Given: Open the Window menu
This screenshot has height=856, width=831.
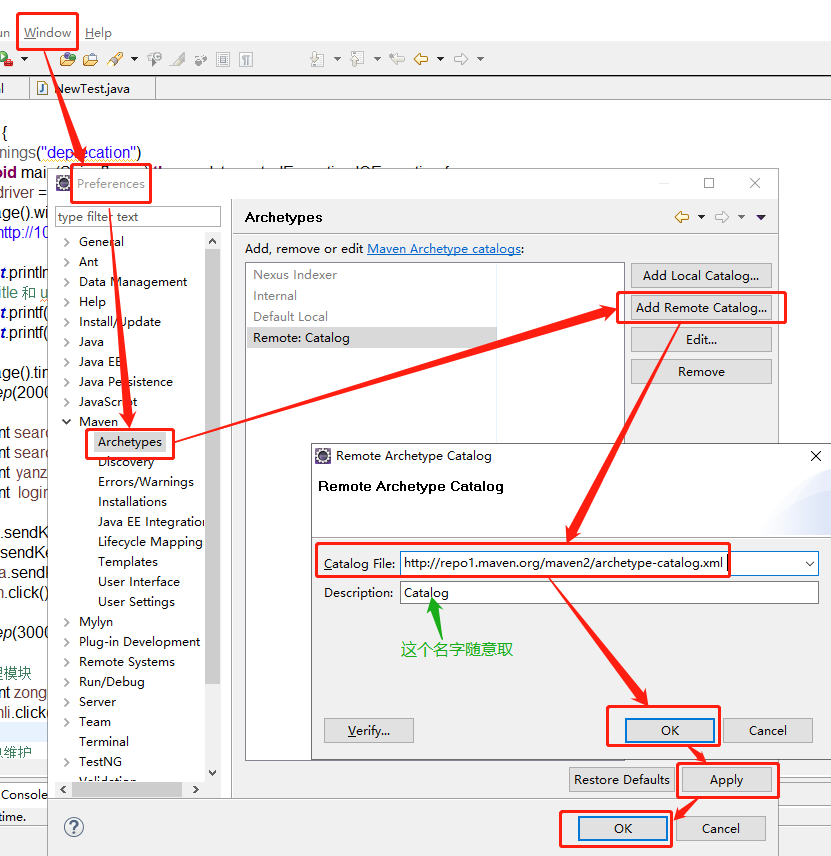Looking at the screenshot, I should click(48, 33).
